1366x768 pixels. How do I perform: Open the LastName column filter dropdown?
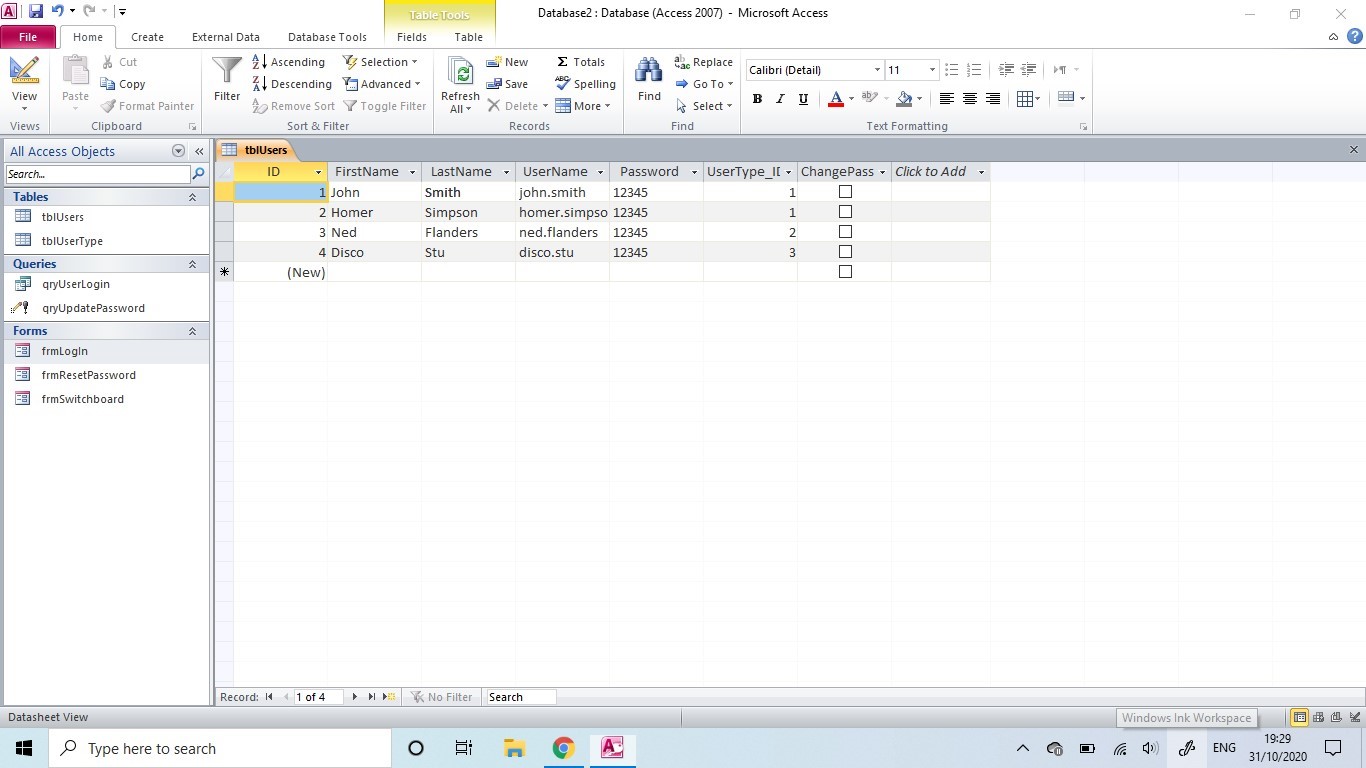[x=506, y=172]
